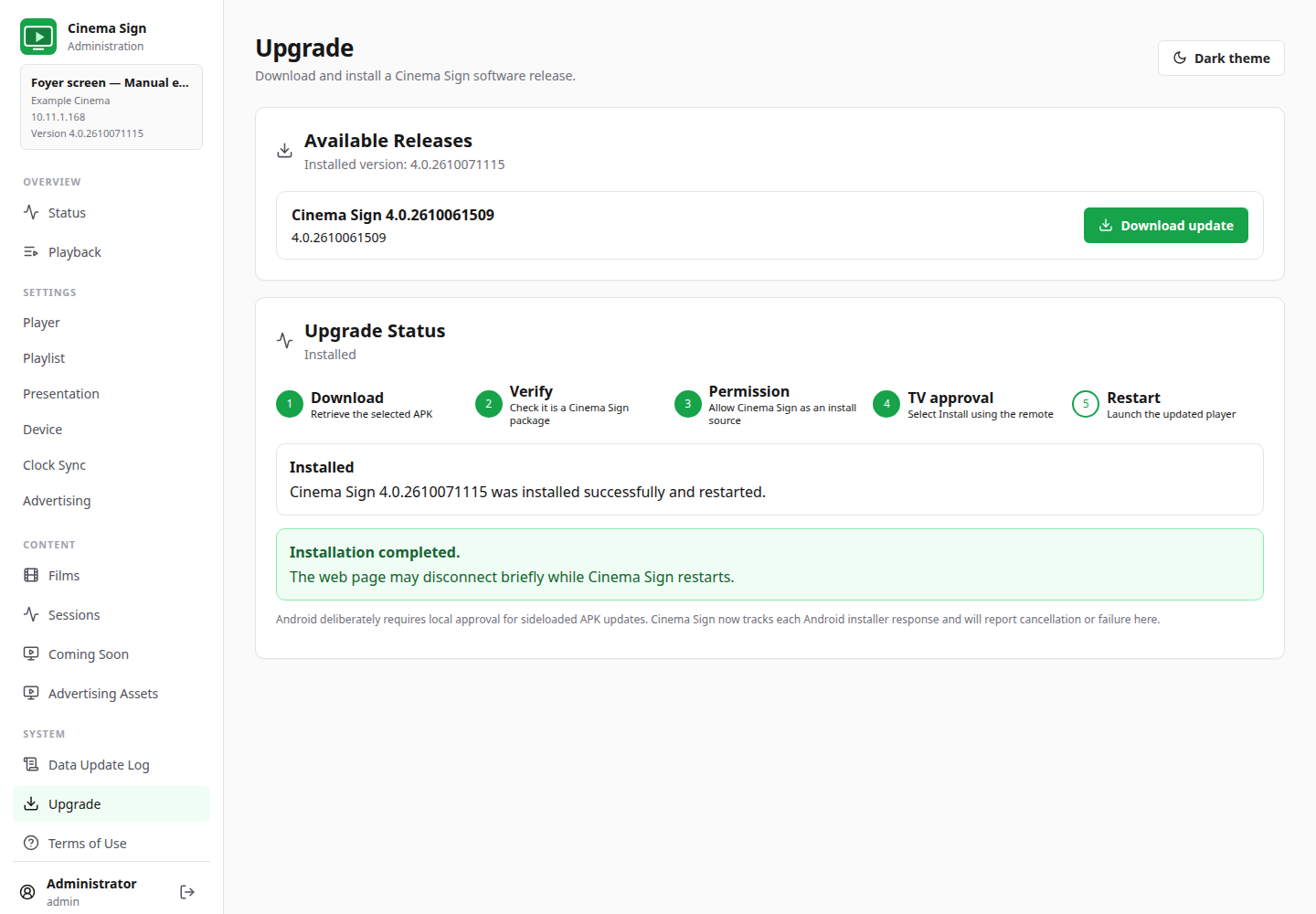Click the Android sideloaded APK approval note
The width and height of the screenshot is (1316, 914).
pyautogui.click(x=717, y=620)
